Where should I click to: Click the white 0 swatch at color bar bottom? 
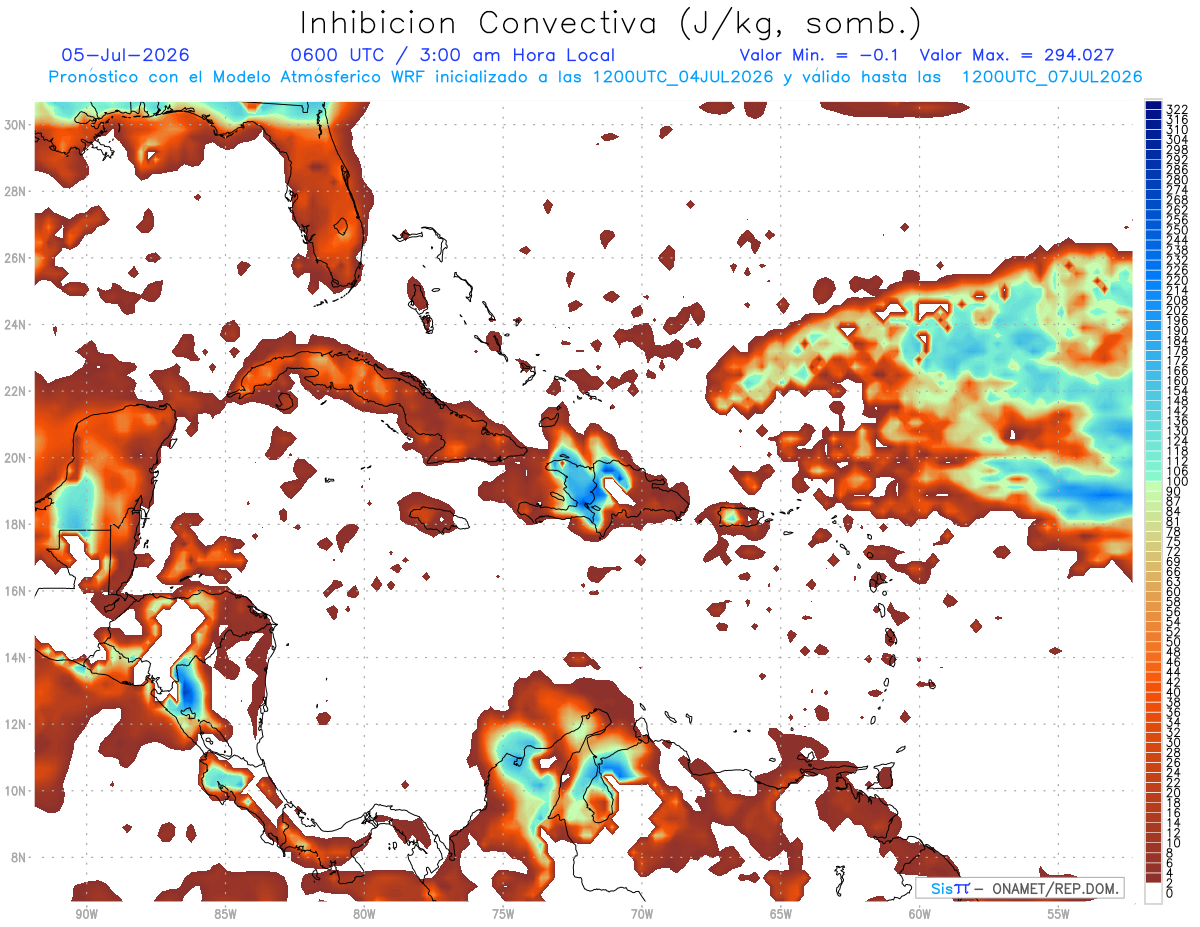pyautogui.click(x=1153, y=894)
